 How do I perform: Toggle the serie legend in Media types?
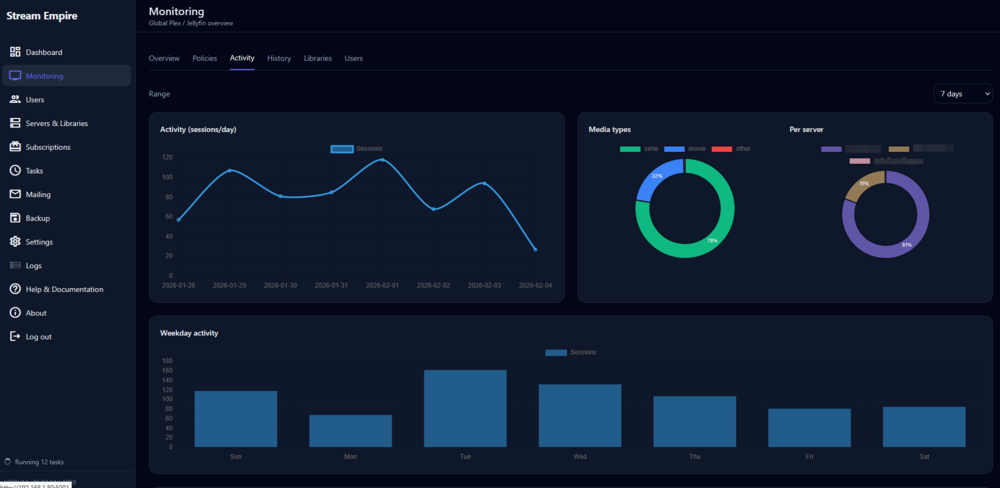639,149
